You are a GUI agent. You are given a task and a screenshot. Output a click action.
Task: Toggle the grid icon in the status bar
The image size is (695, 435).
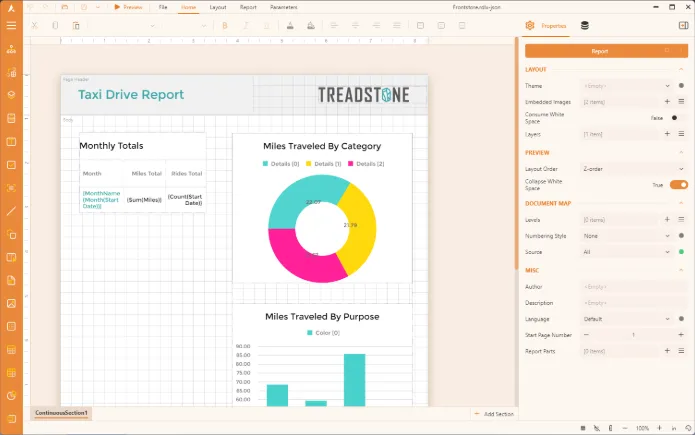click(583, 428)
